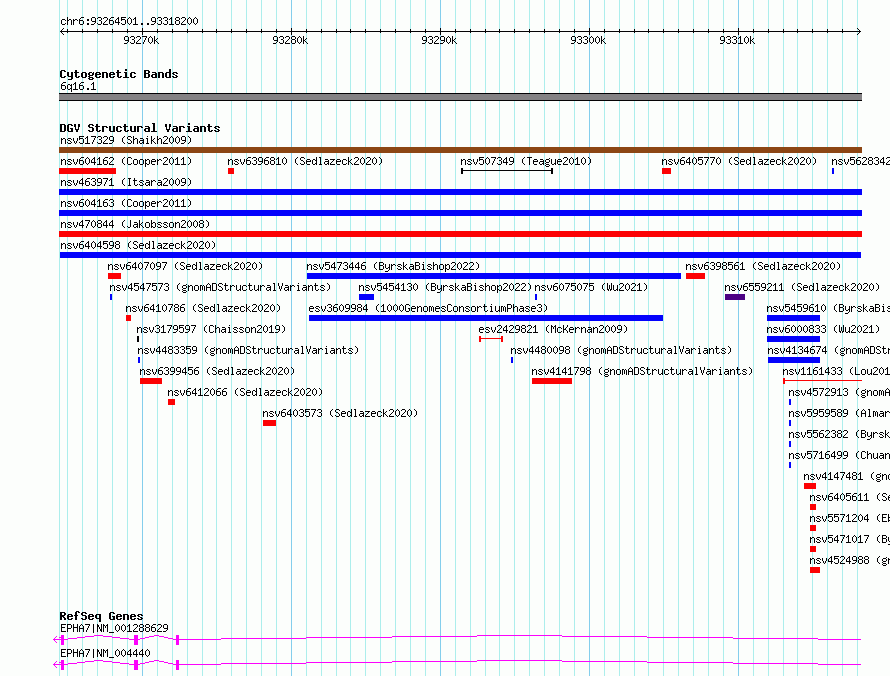Screen dimensions: 890x676
Task: Click the nsv517329 (Shaikh2009) variant label
Action: point(126,140)
